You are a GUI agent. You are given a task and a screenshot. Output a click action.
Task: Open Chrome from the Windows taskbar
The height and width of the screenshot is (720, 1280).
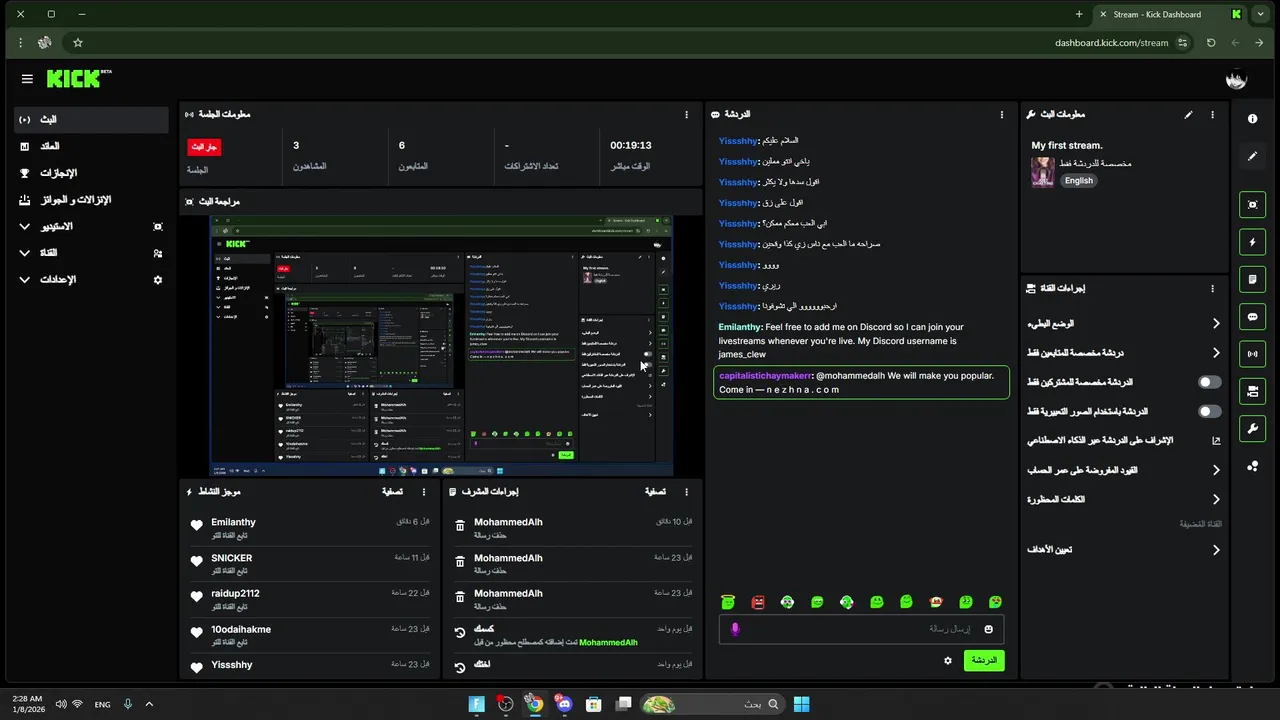click(x=535, y=704)
